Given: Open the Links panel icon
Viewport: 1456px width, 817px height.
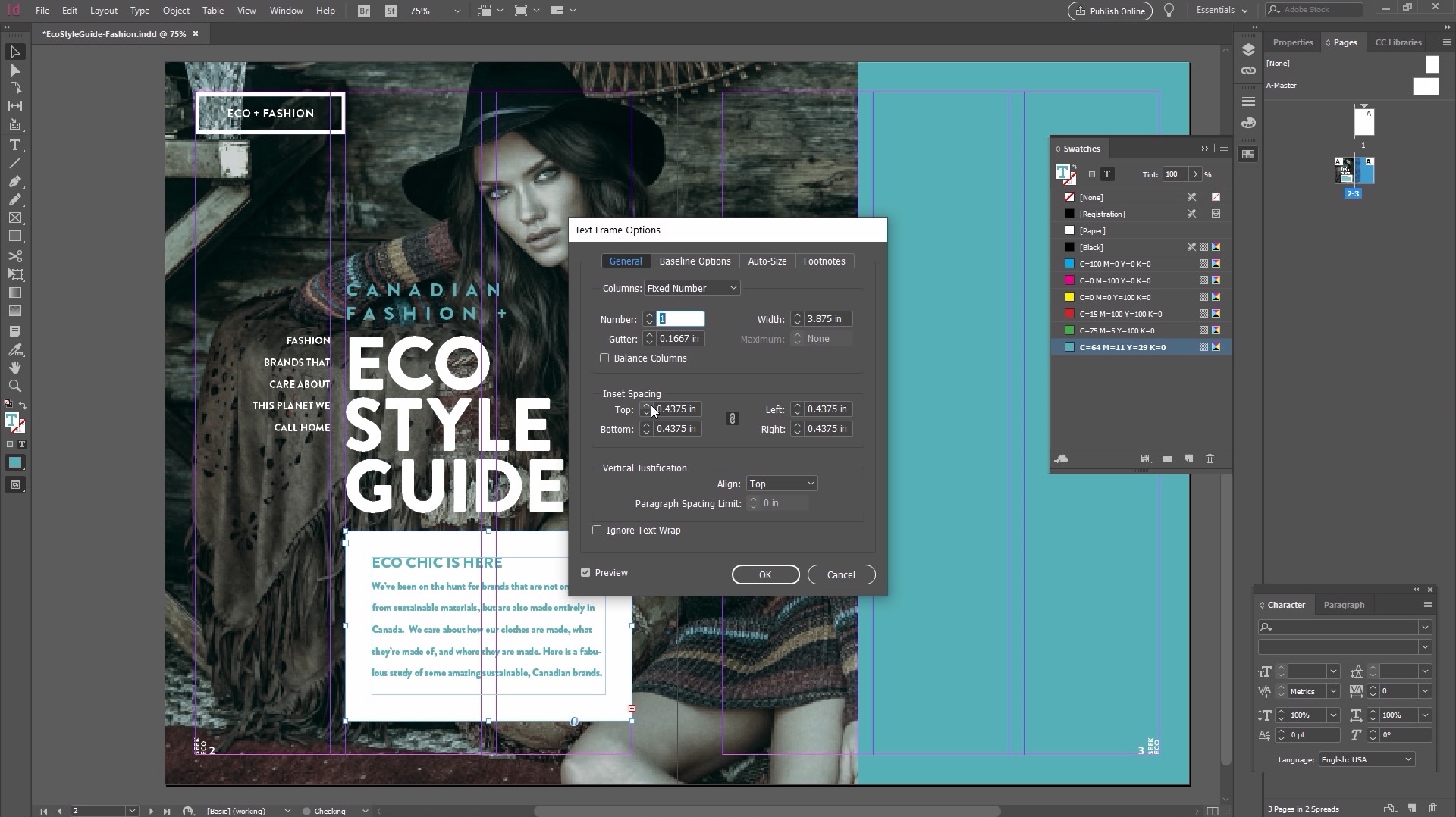Looking at the screenshot, I should click(x=1248, y=70).
